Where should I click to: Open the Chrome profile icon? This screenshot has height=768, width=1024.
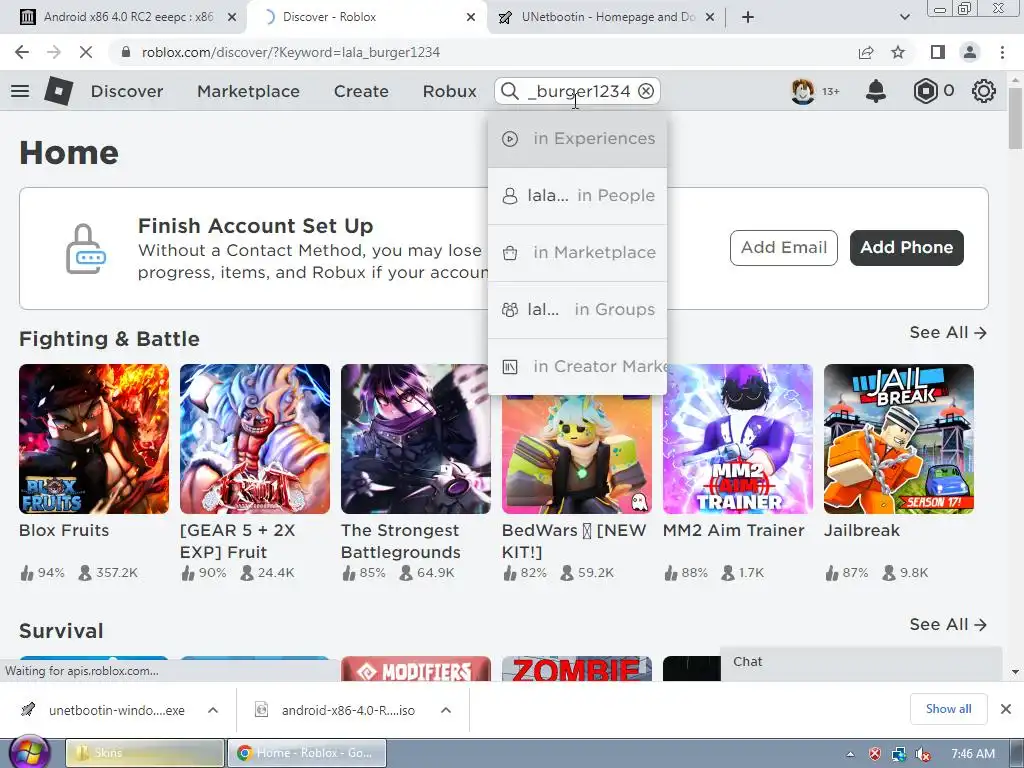point(970,52)
